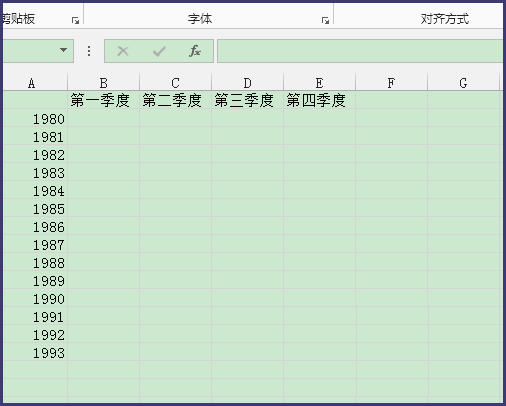The image size is (506, 406).
Task: Select the cell containing 1985
Action: [x=35, y=208]
